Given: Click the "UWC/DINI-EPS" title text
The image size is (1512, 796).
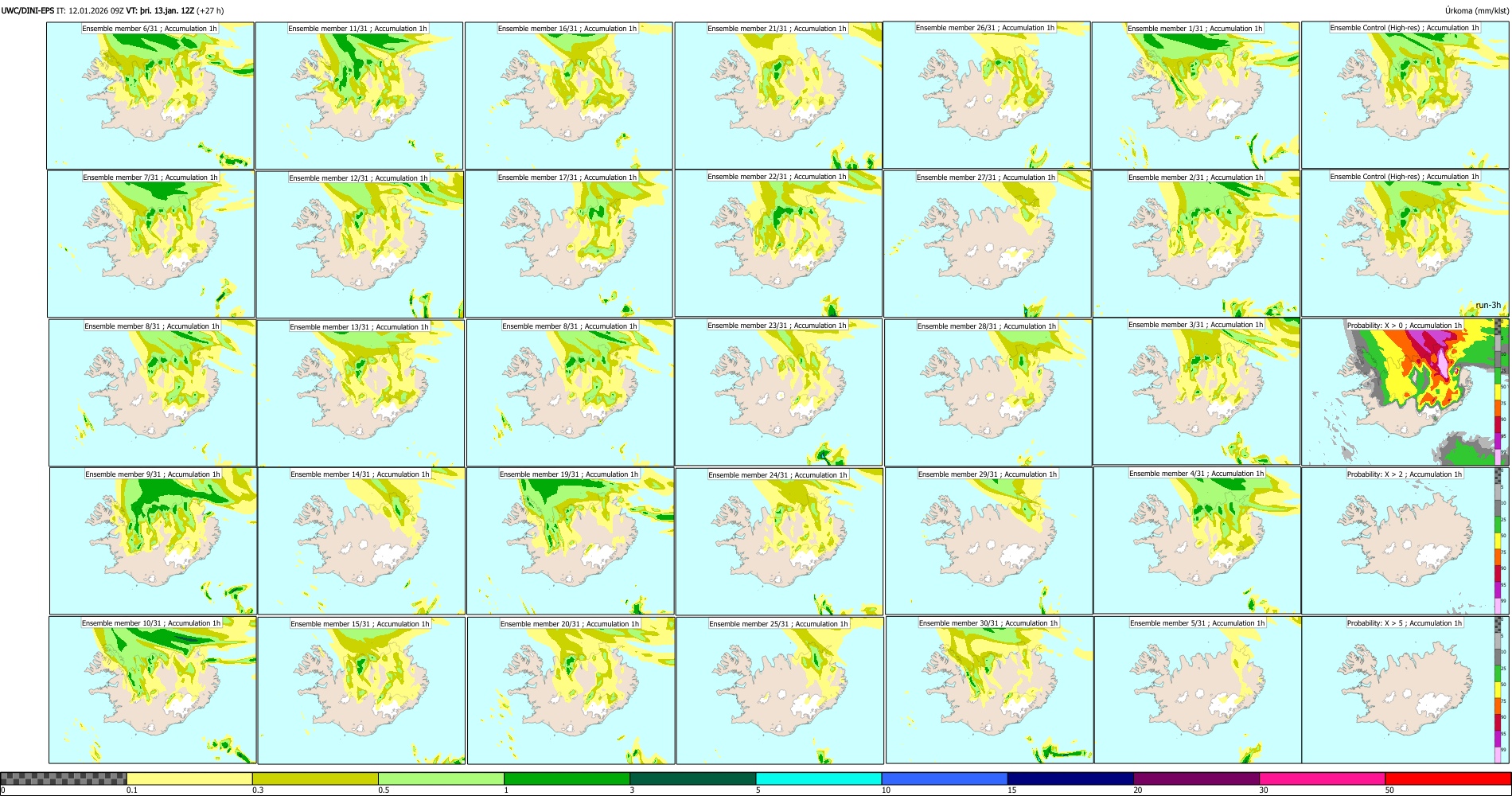Looking at the screenshot, I should coord(28,10).
